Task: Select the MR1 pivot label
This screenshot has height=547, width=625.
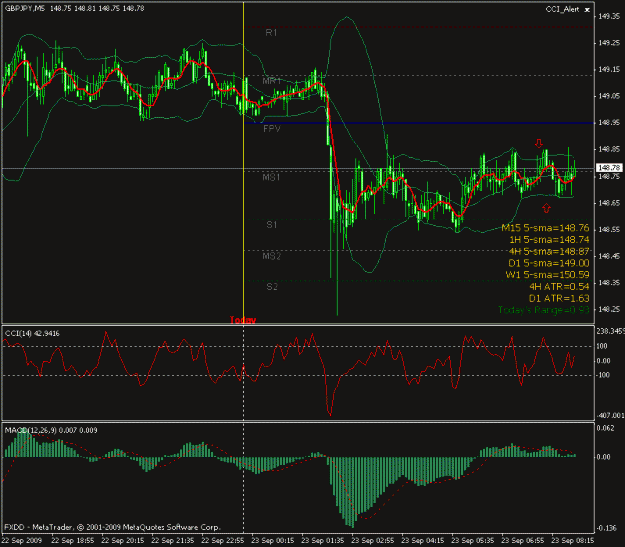Action: pyautogui.click(x=272, y=81)
